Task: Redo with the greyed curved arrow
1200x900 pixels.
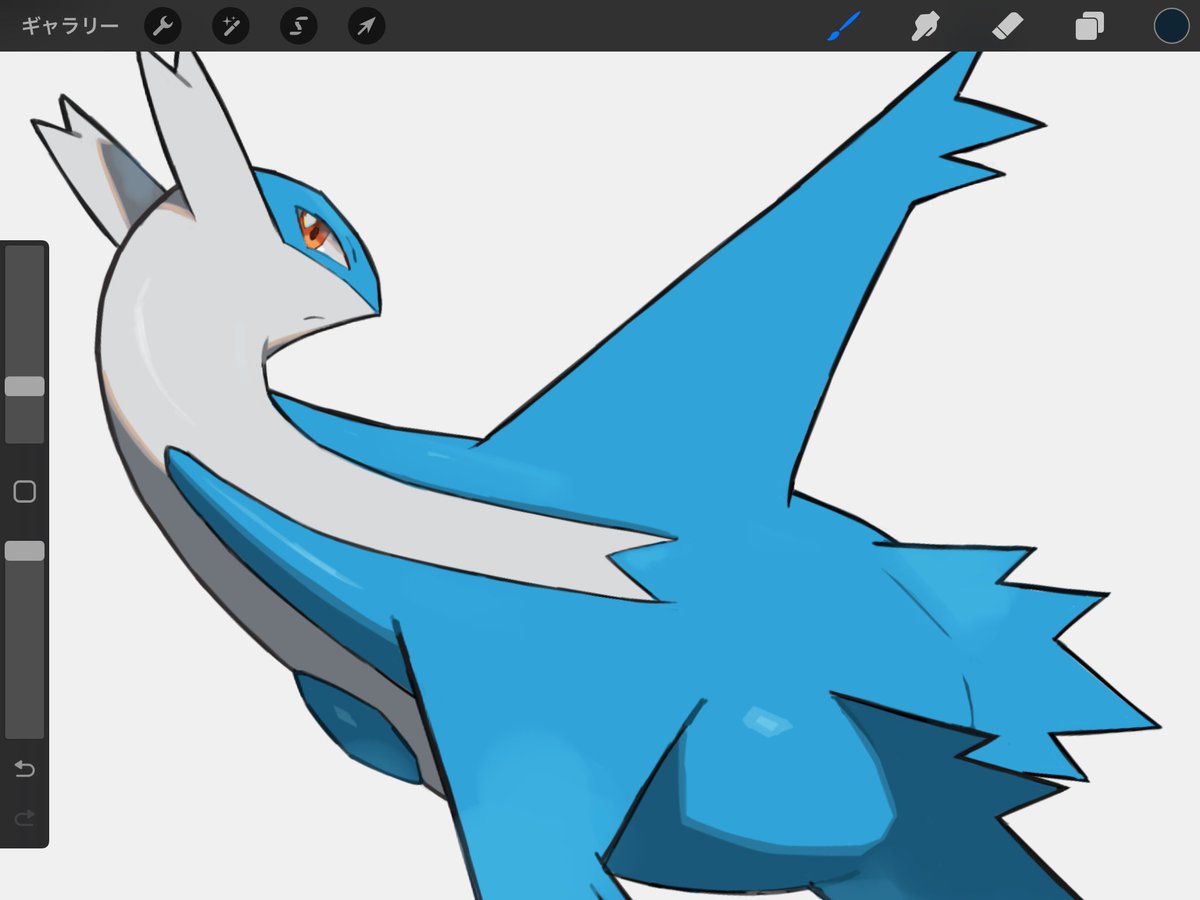Action: 24,818
